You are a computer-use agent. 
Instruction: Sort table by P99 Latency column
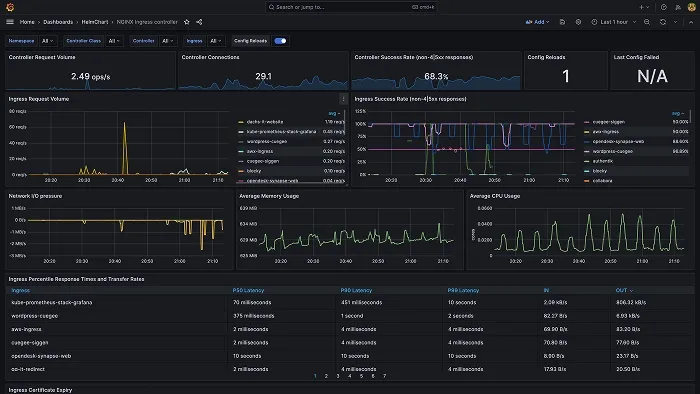463,290
